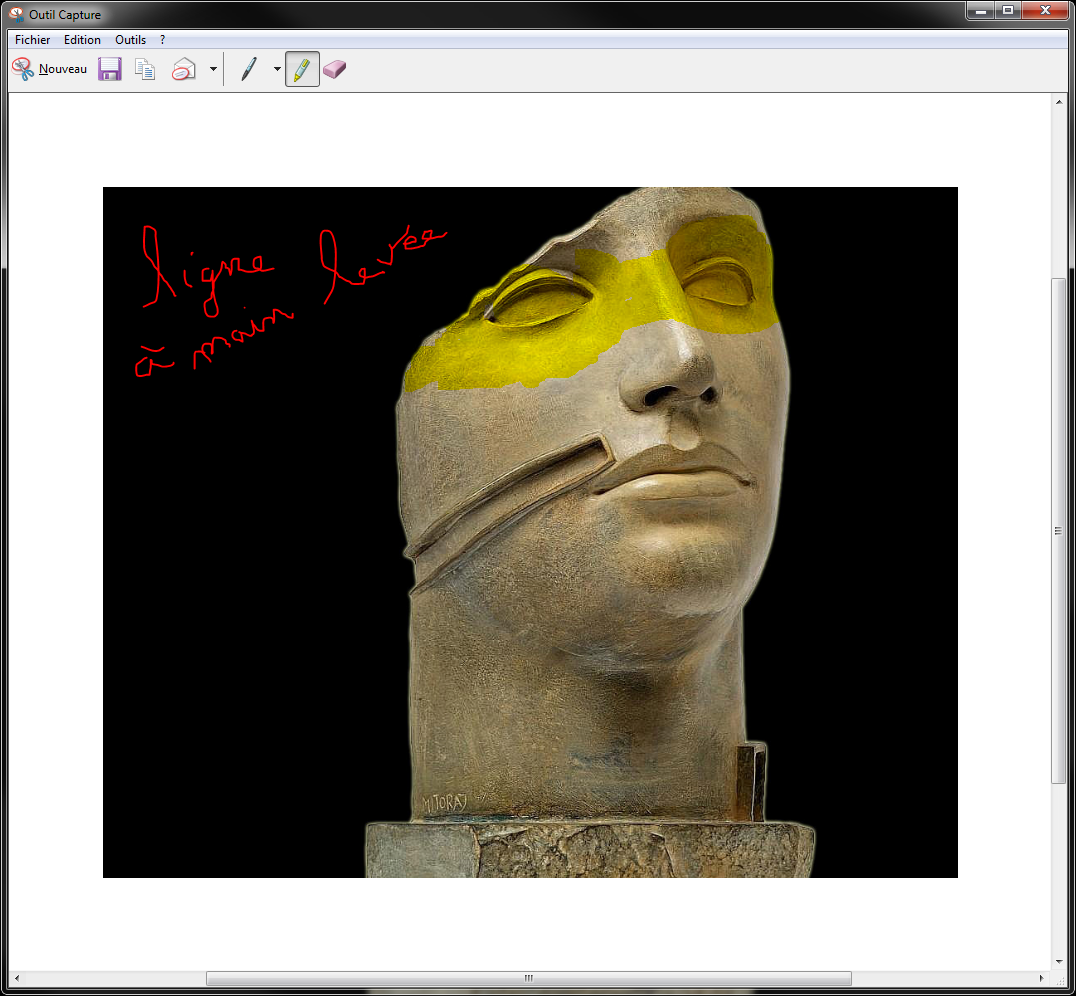Save the capture with the floppy disk icon

click(110, 69)
